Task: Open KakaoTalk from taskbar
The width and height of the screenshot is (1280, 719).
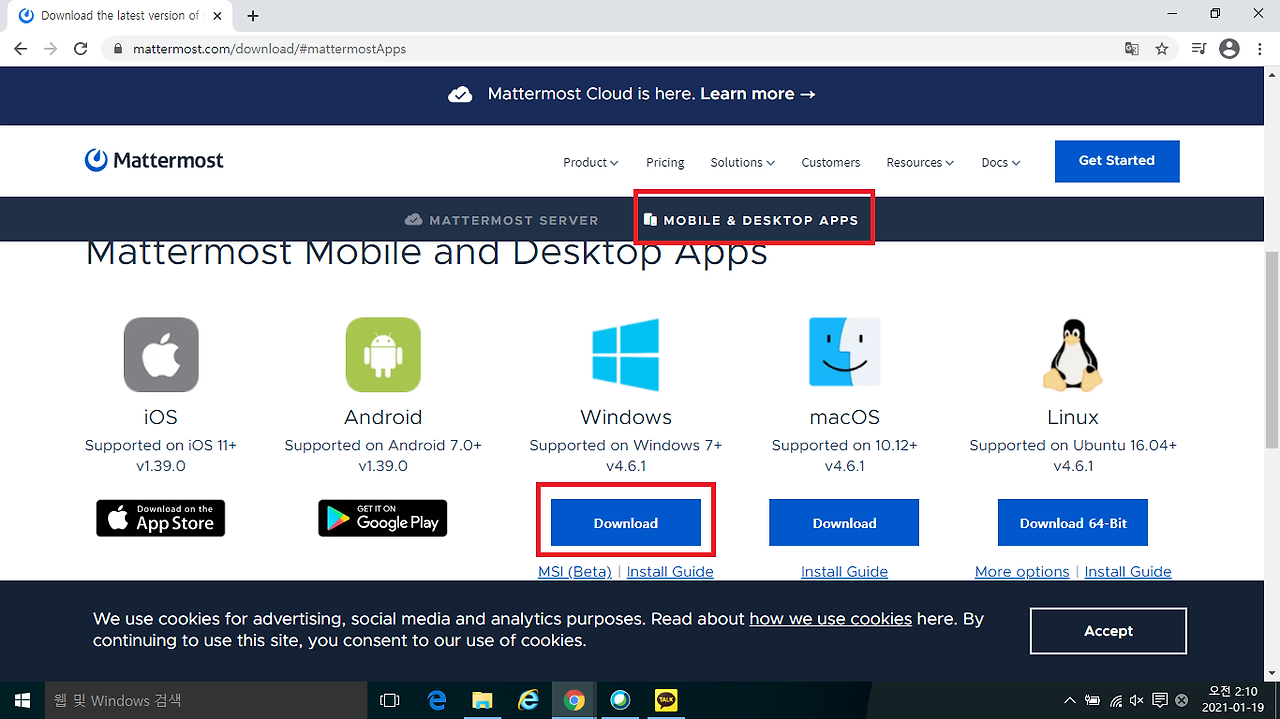Action: [666, 701]
